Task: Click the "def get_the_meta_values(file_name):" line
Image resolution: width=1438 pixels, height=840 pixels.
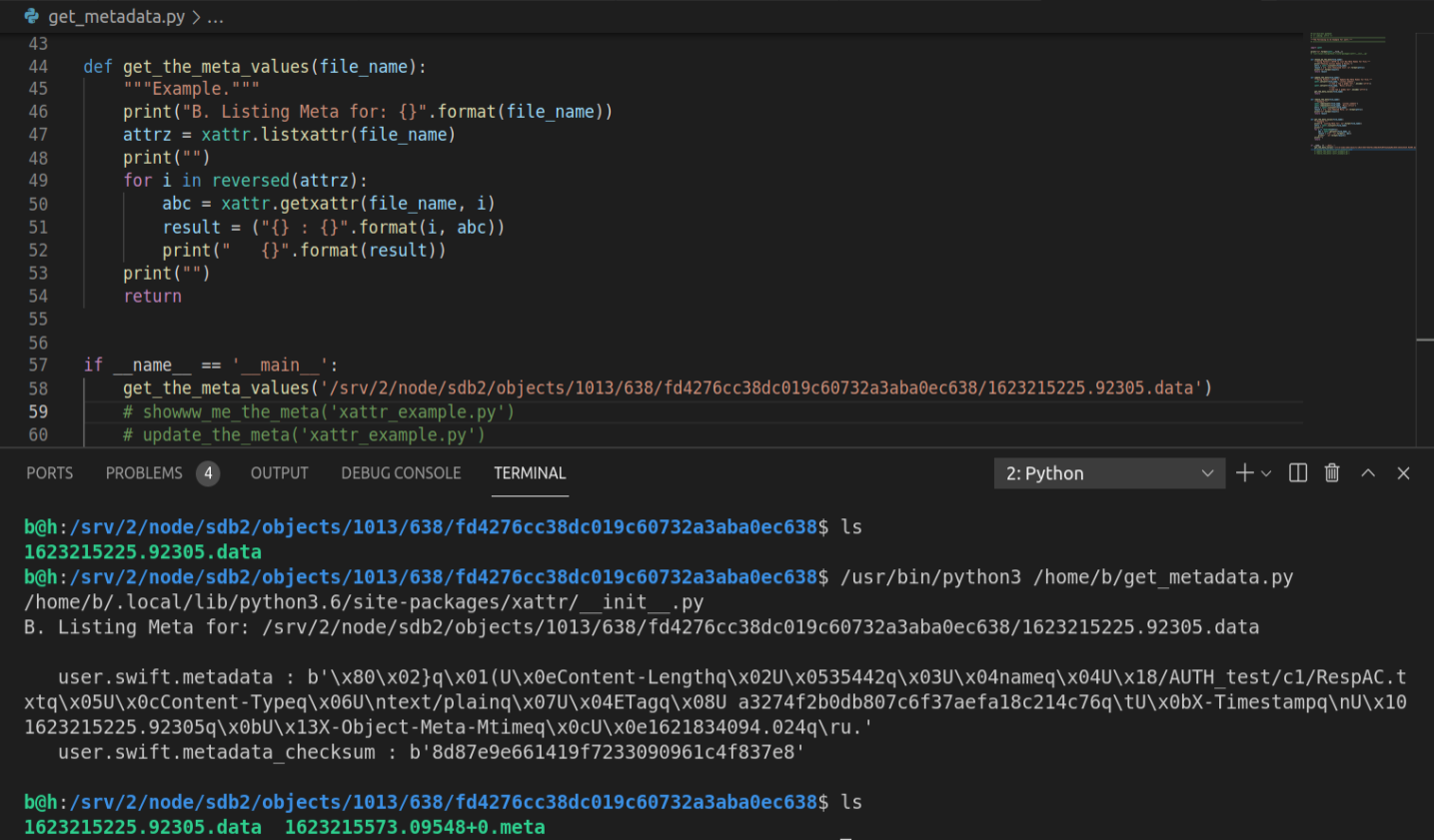Action: (x=255, y=67)
